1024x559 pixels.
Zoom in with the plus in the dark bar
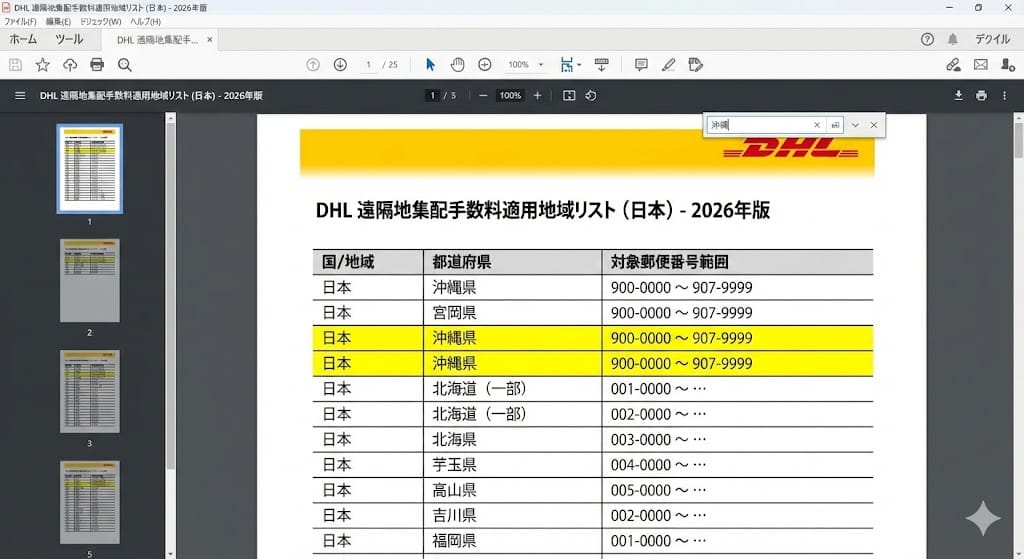[537, 95]
